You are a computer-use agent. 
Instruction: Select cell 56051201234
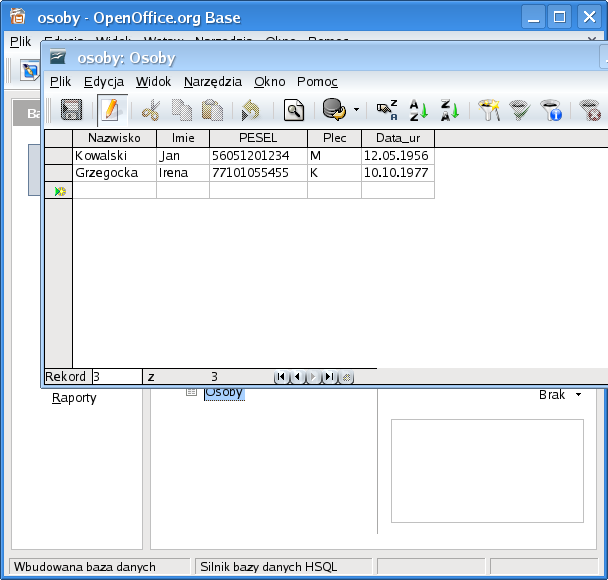pos(258,156)
